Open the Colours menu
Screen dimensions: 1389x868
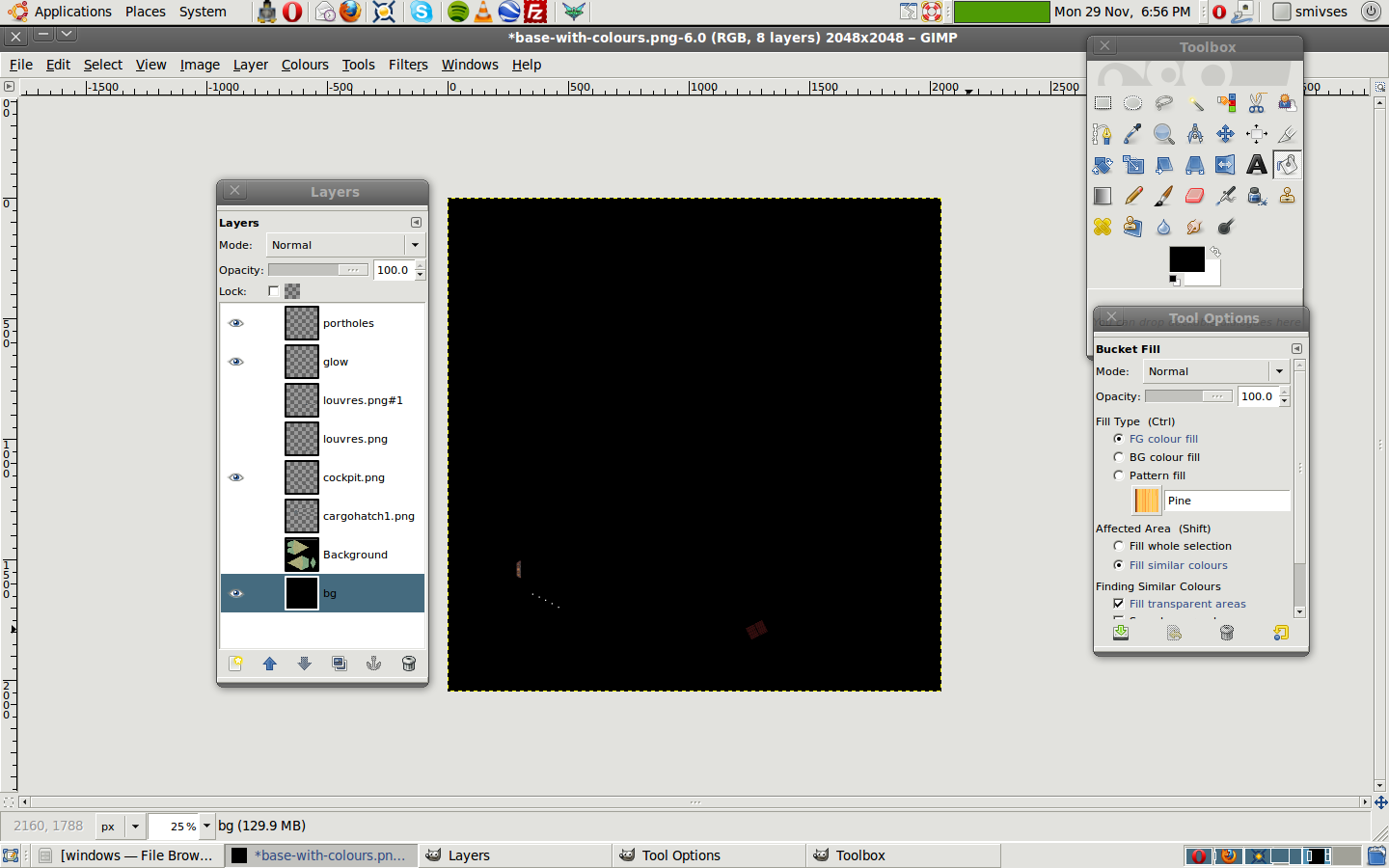pyautogui.click(x=305, y=65)
